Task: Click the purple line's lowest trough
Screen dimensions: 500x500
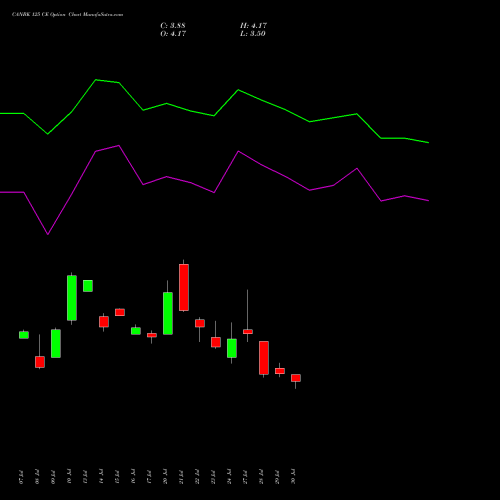Action: (48, 234)
